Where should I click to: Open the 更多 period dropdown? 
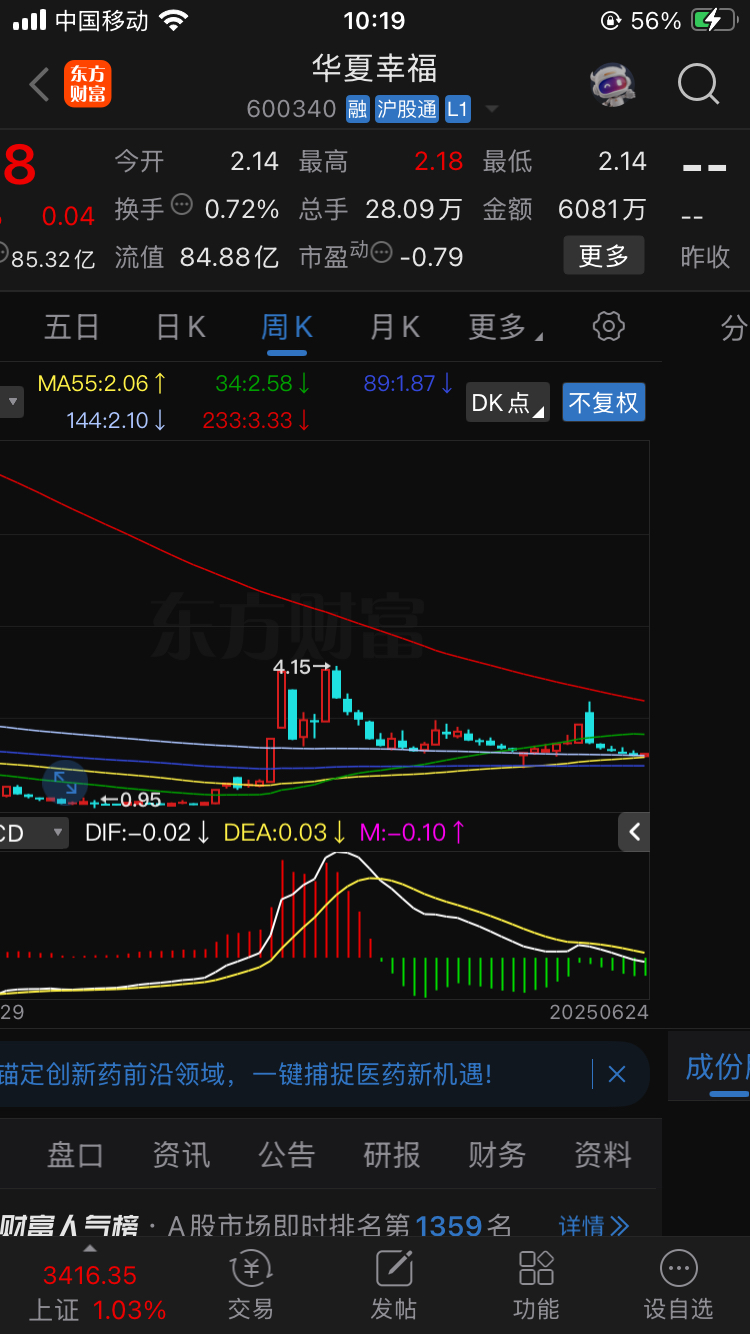[506, 327]
